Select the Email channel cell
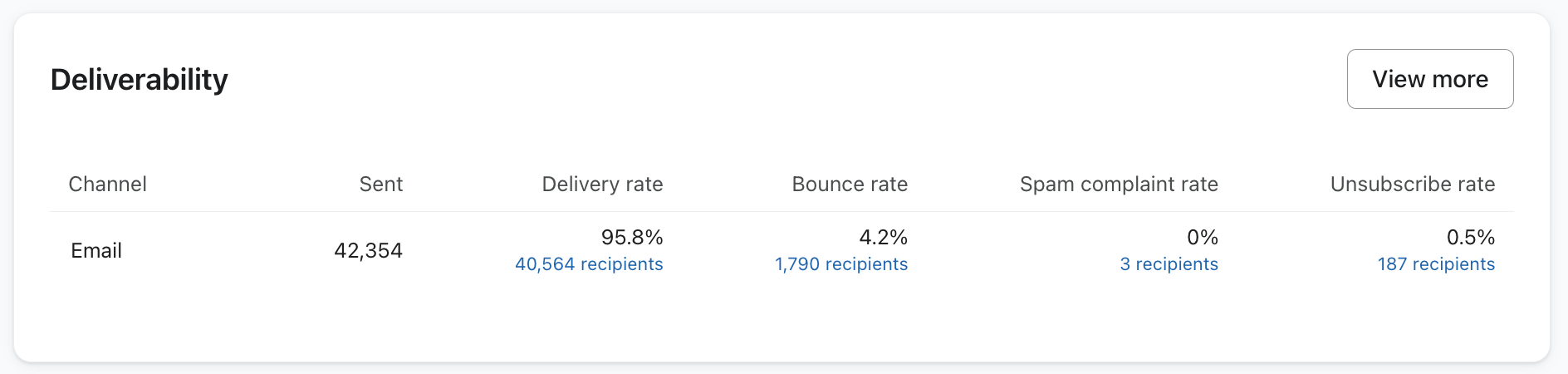1568x374 pixels. (96, 250)
